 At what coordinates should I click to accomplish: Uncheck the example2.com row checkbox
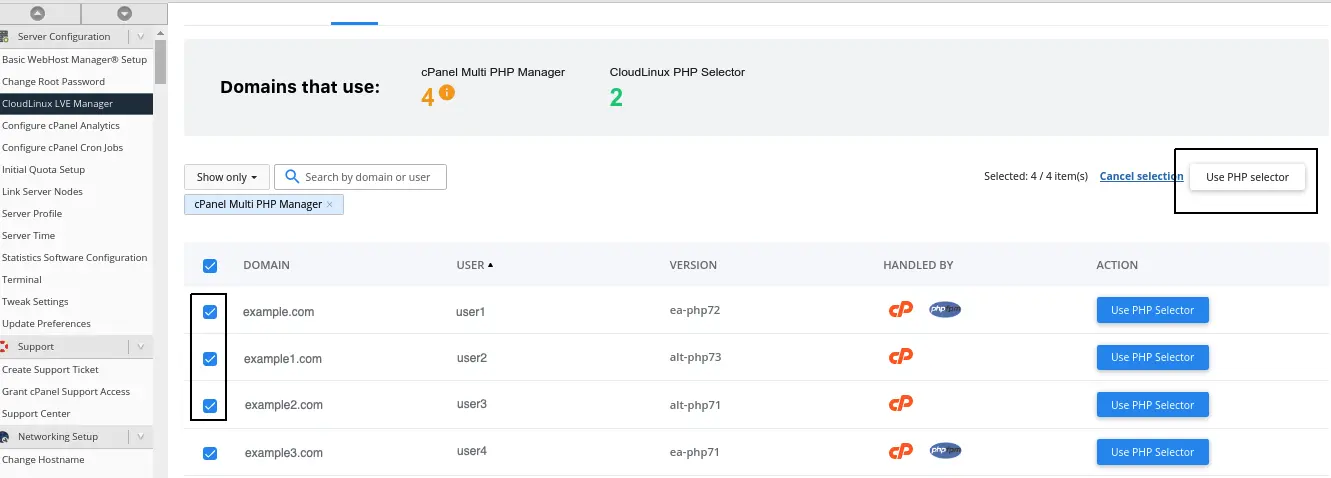210,406
